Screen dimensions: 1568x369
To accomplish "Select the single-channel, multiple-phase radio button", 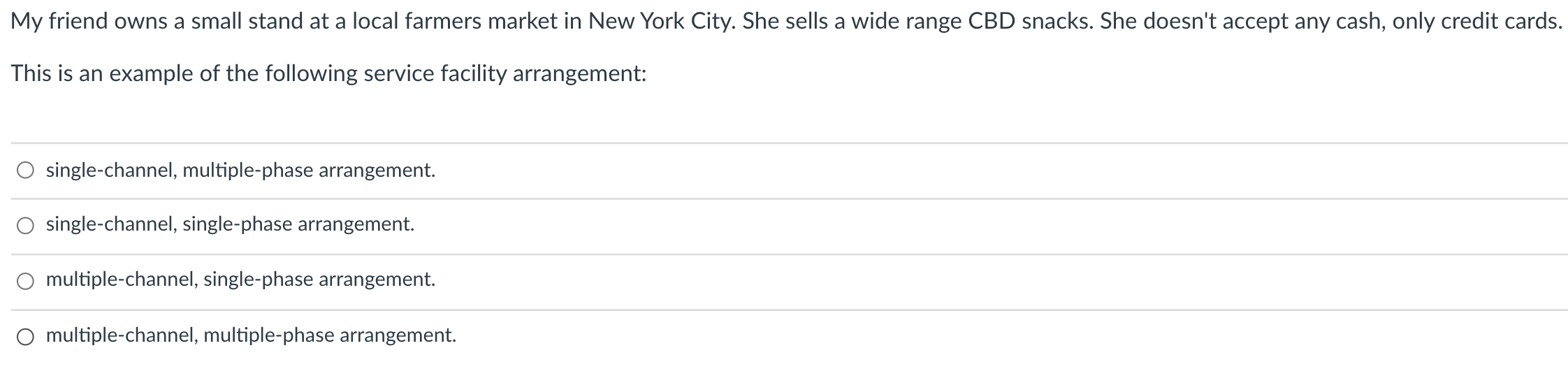I will tap(26, 171).
